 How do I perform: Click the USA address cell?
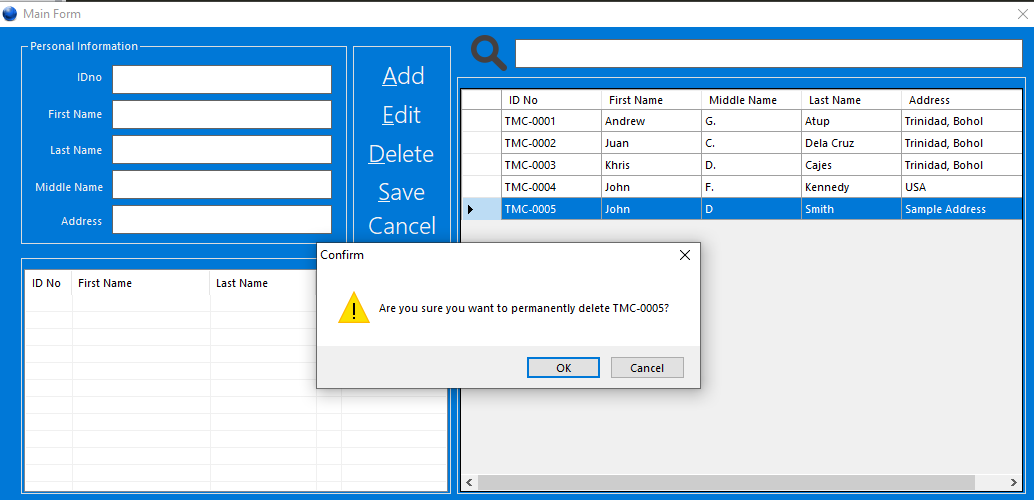[962, 187]
